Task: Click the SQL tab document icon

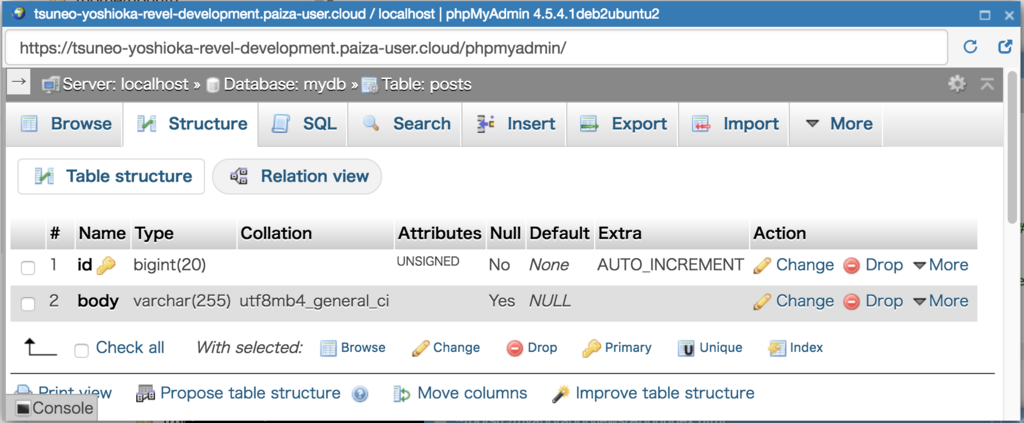Action: coord(281,124)
